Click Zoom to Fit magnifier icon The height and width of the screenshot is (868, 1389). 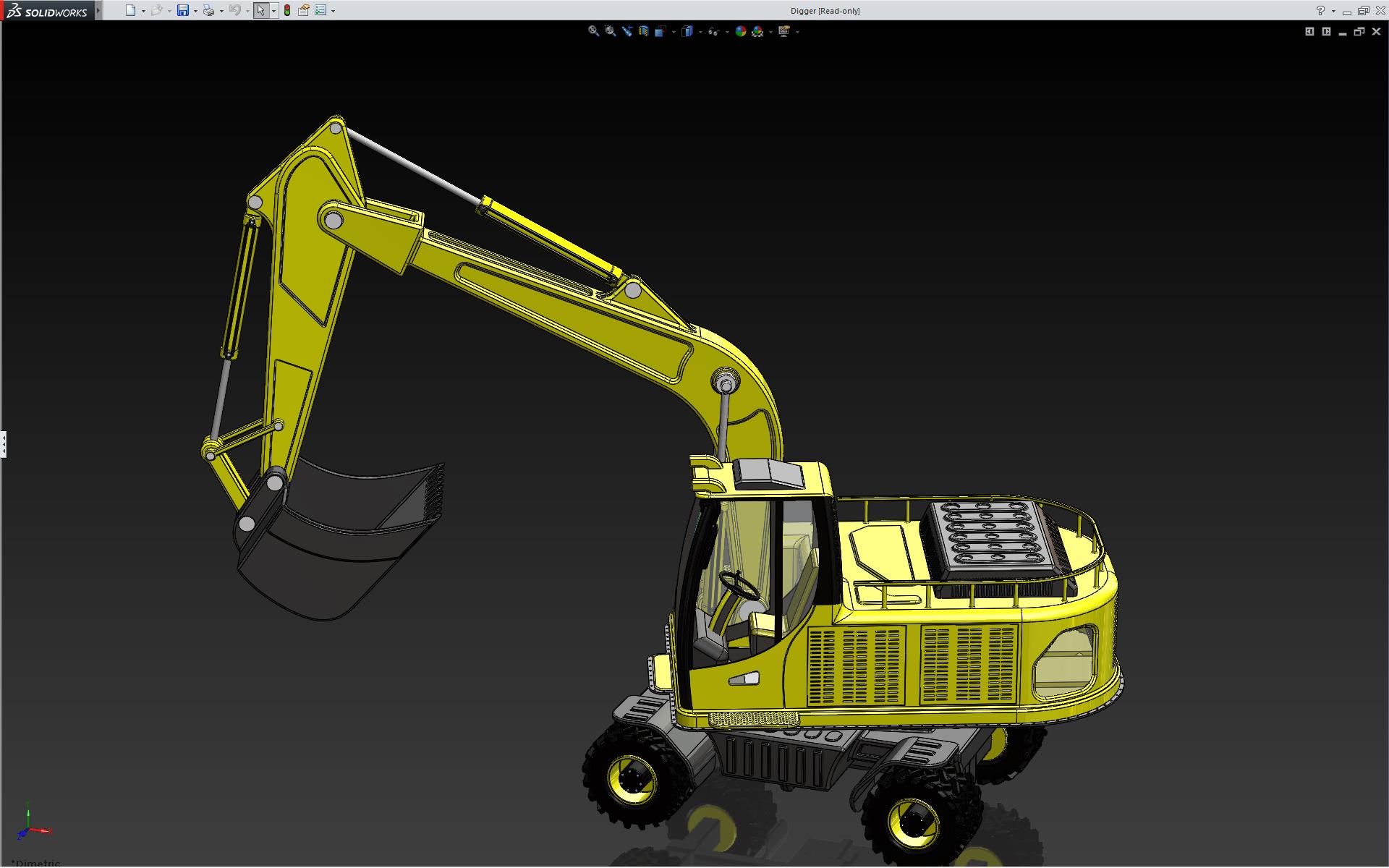[593, 31]
